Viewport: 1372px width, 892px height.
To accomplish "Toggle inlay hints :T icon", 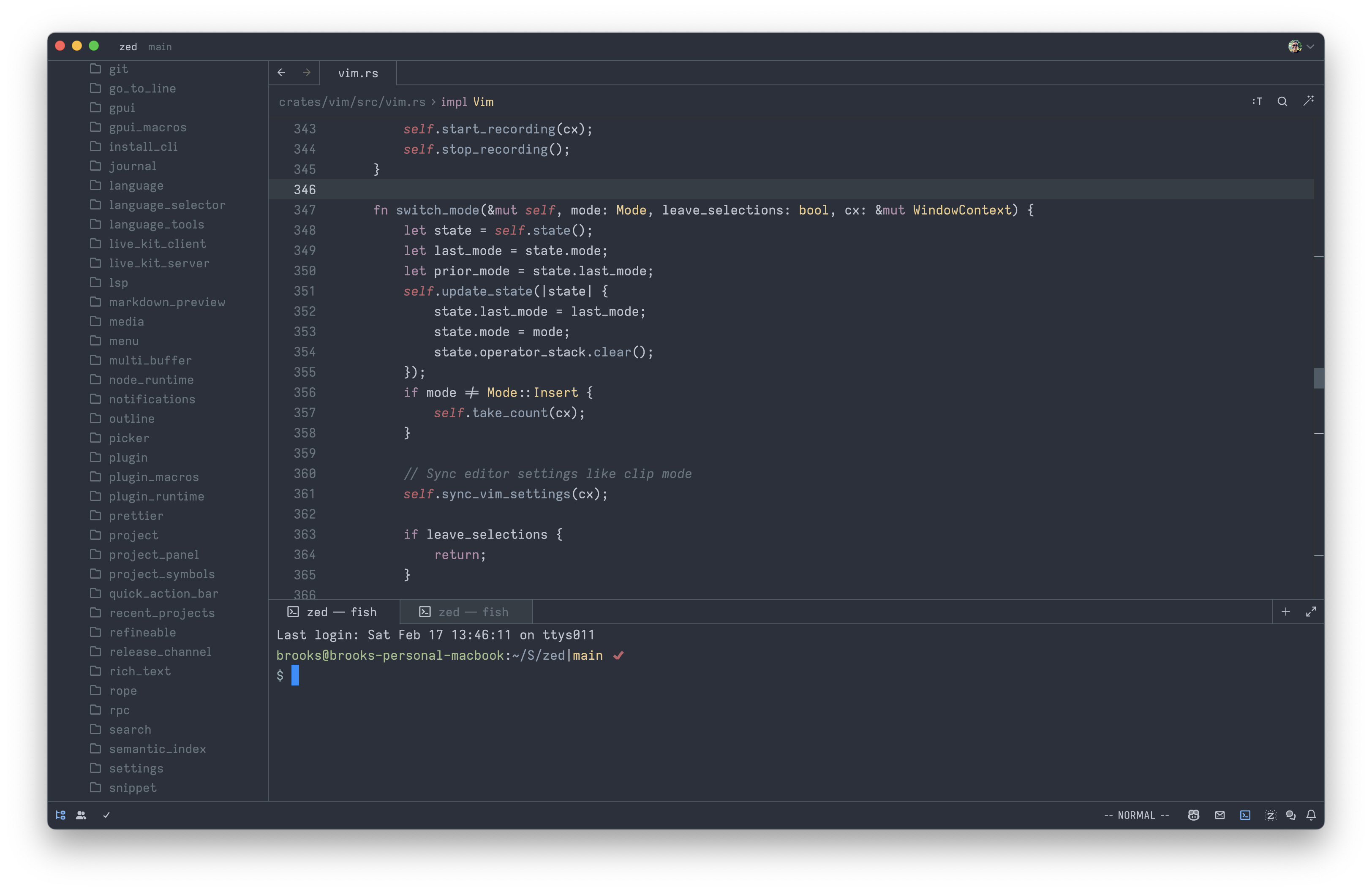I will tap(1257, 101).
